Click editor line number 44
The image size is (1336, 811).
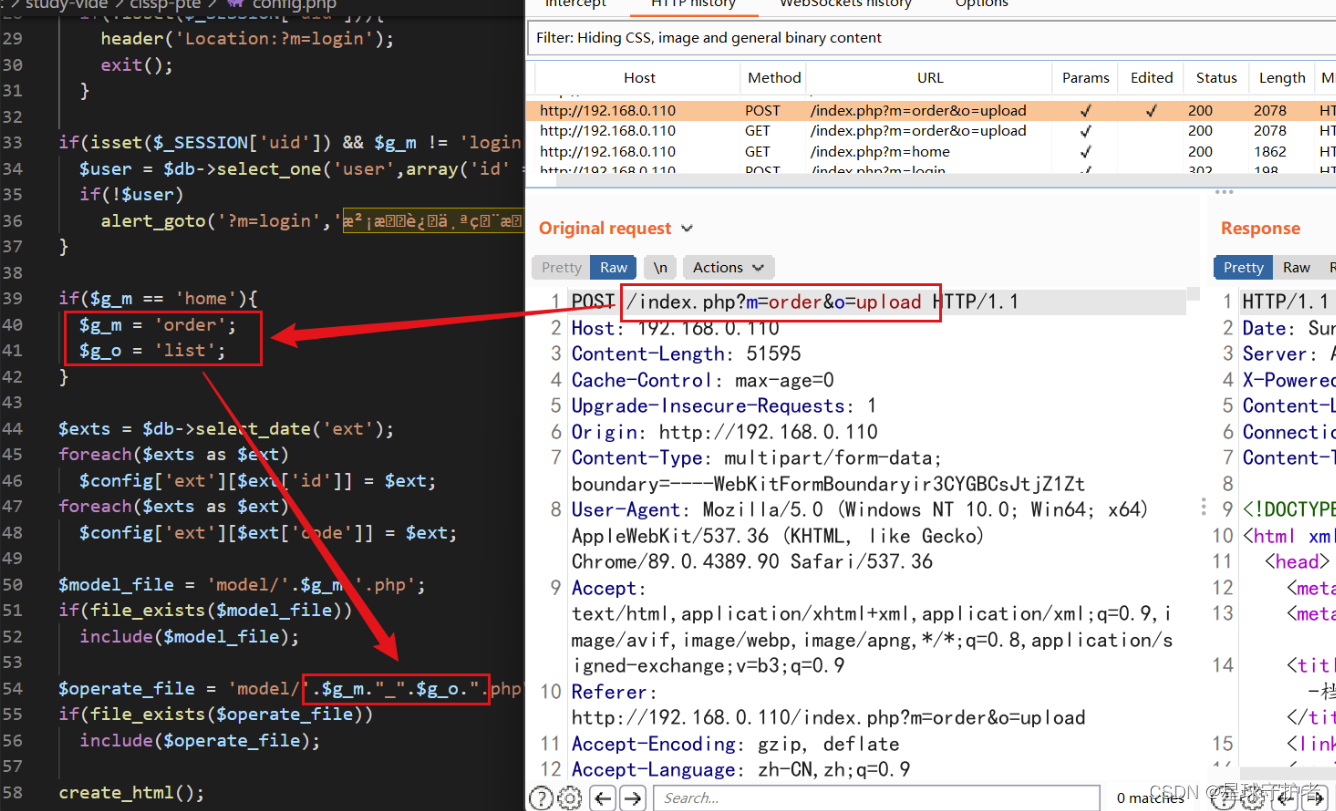click(x=12, y=428)
